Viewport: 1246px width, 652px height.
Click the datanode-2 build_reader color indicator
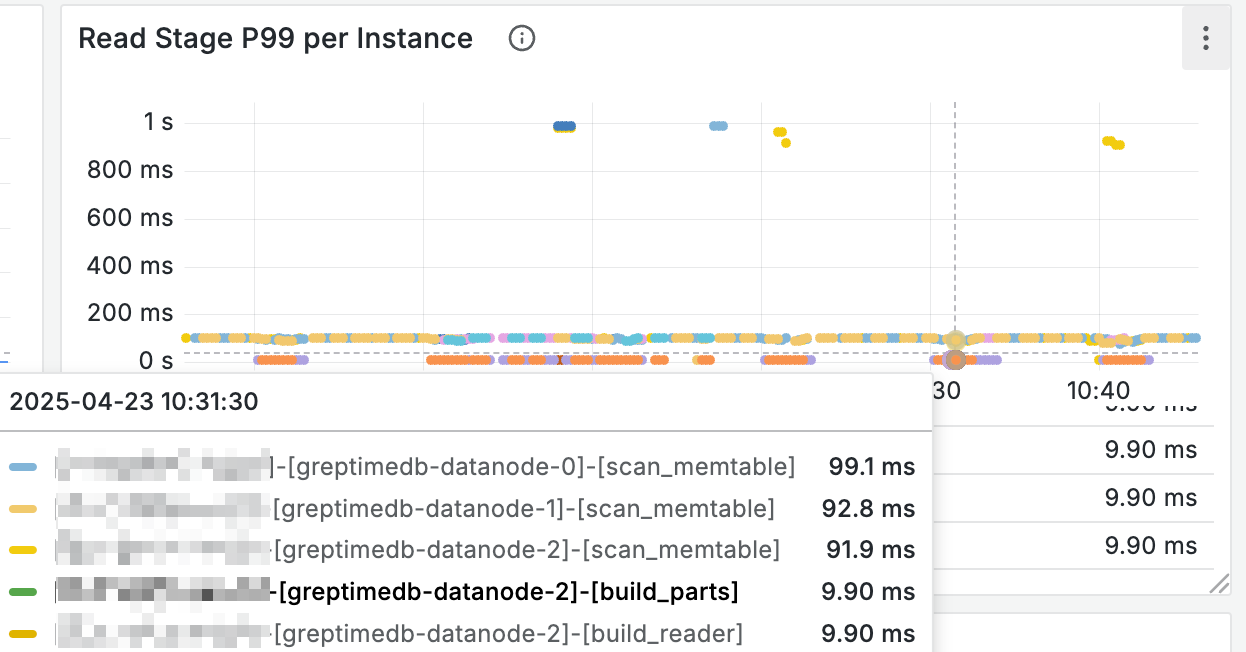click(23, 634)
